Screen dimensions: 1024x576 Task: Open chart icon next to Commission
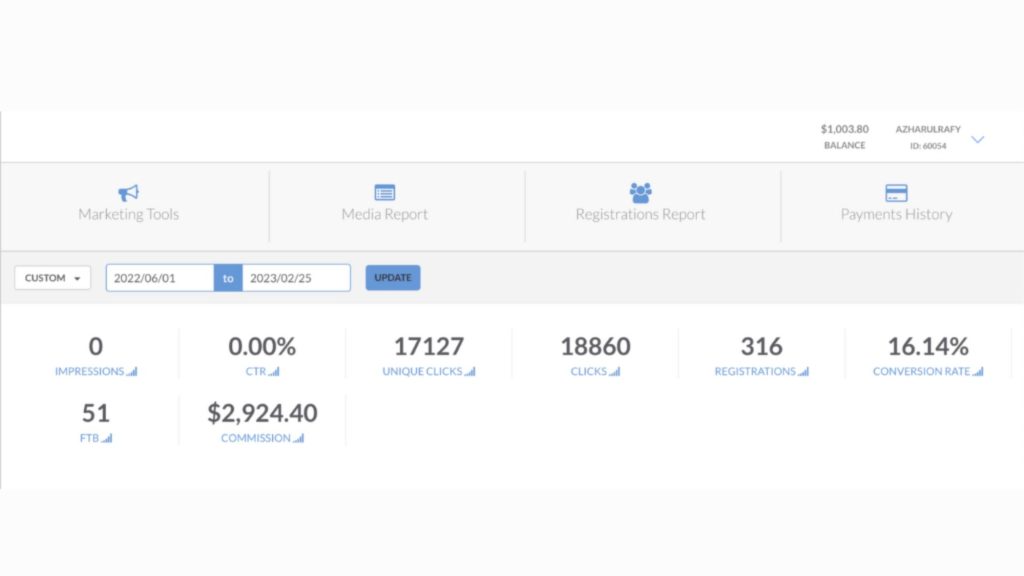coord(298,439)
